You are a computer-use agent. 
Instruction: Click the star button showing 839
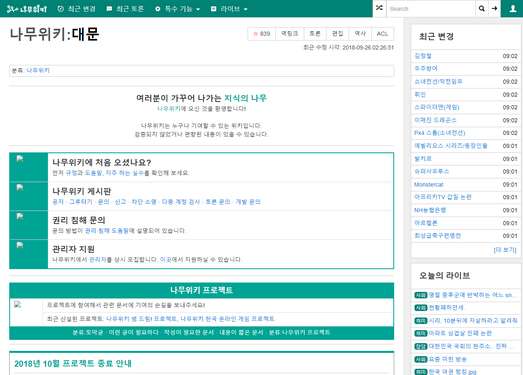coord(262,34)
